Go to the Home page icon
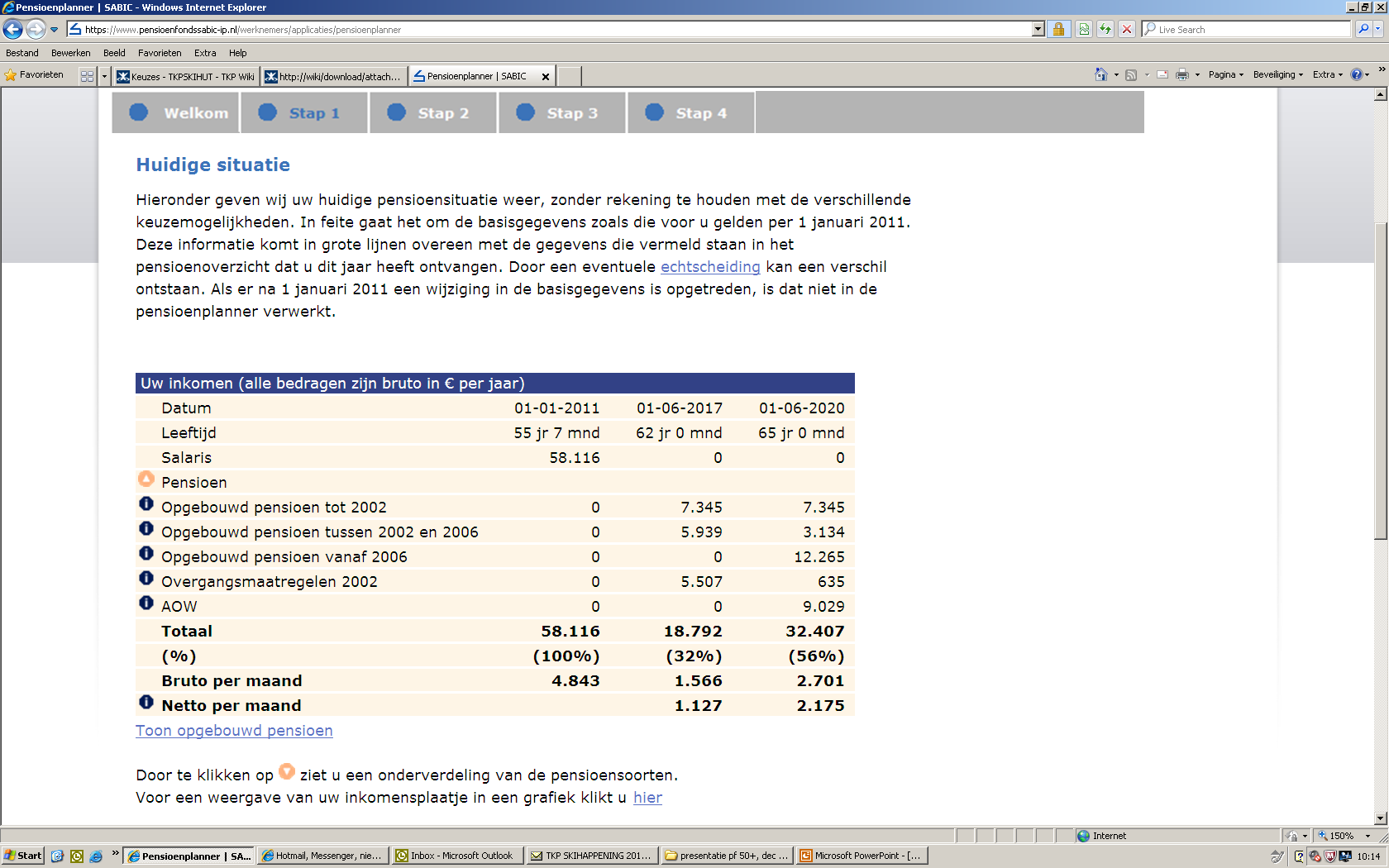Screen dimensions: 1389x868 pos(1100,74)
